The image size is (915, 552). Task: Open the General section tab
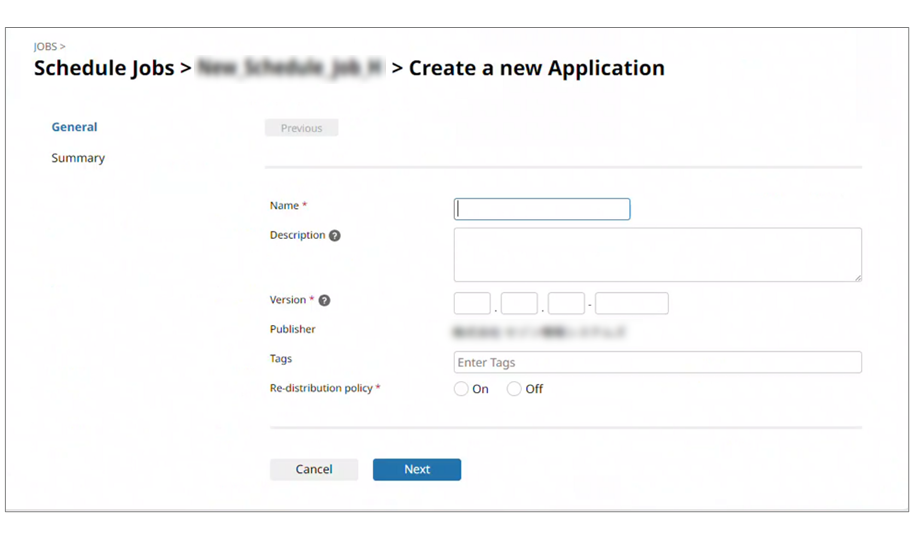(74, 127)
